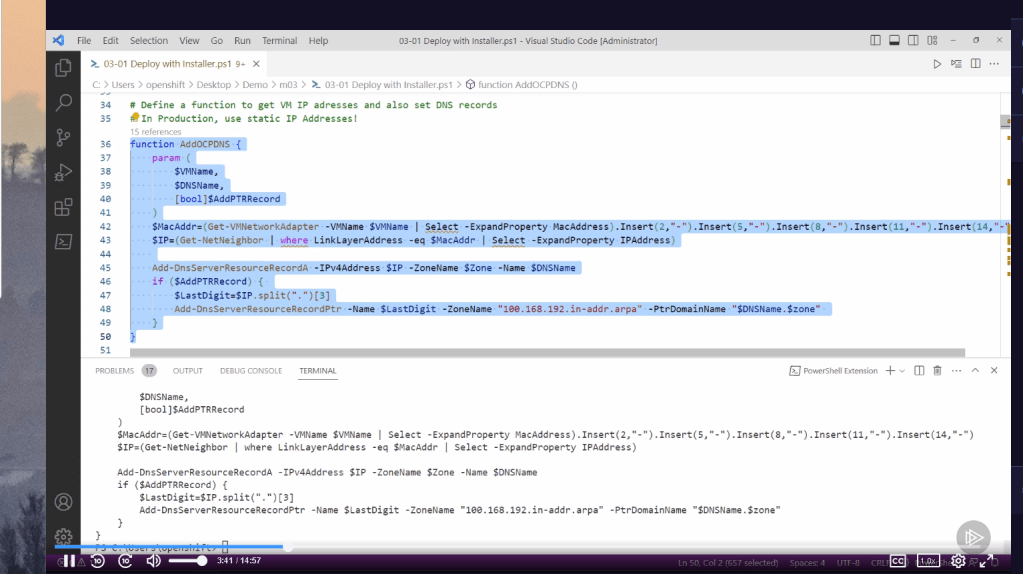Screen dimensions: 1023x574
Task: Open the File menu
Action: coord(84,40)
